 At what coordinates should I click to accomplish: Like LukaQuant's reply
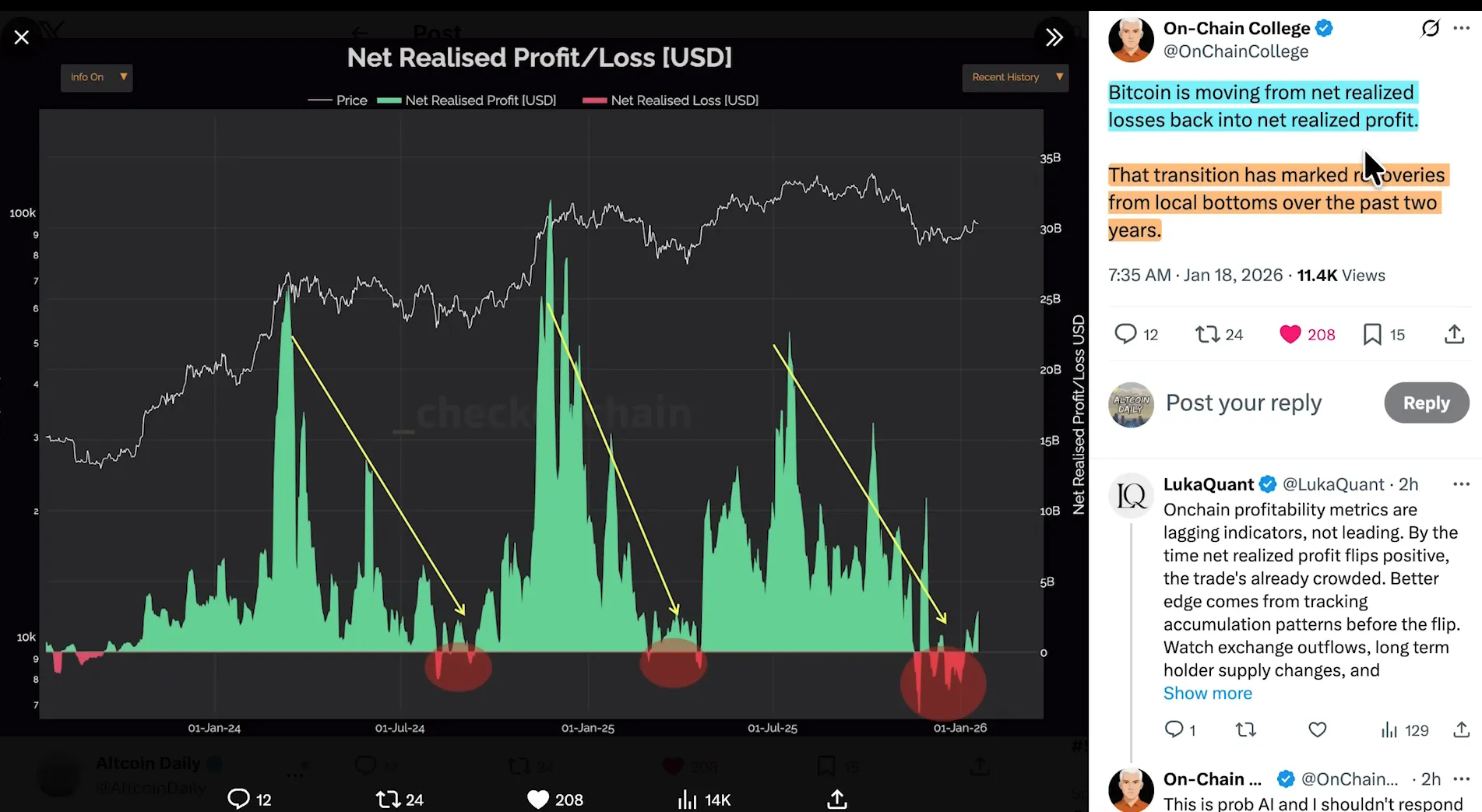pos(1317,730)
